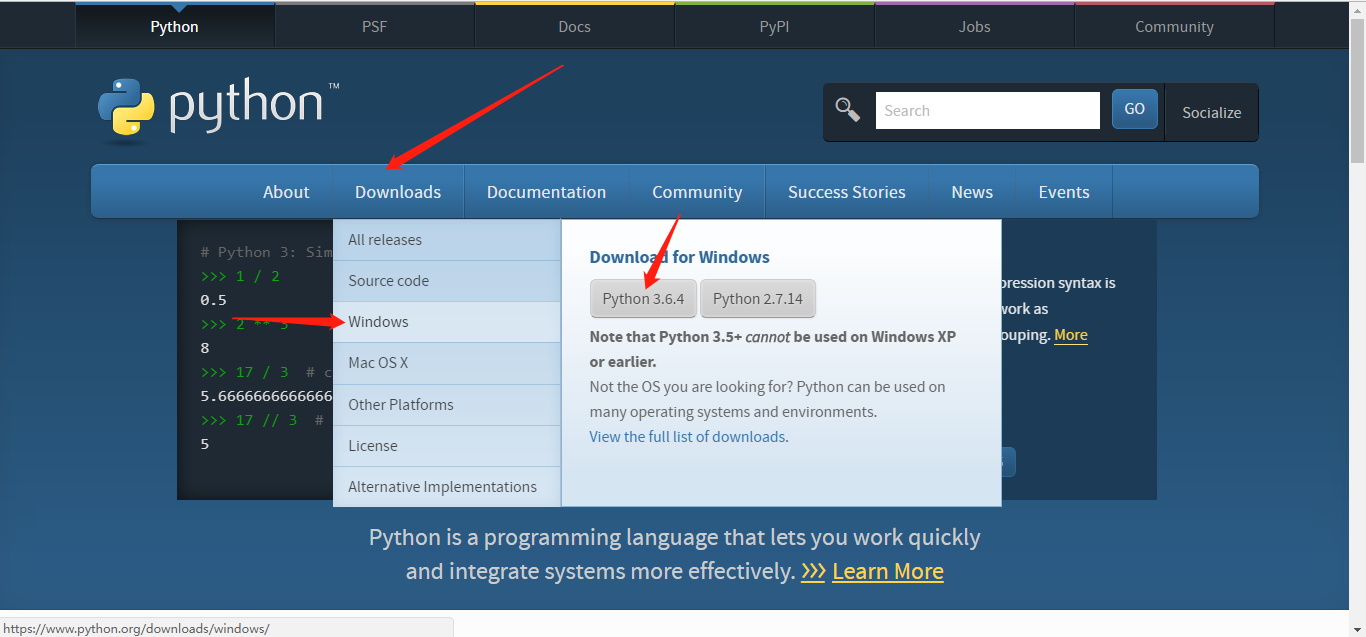Open the Events navigation menu
The width and height of the screenshot is (1366, 637).
(1064, 192)
